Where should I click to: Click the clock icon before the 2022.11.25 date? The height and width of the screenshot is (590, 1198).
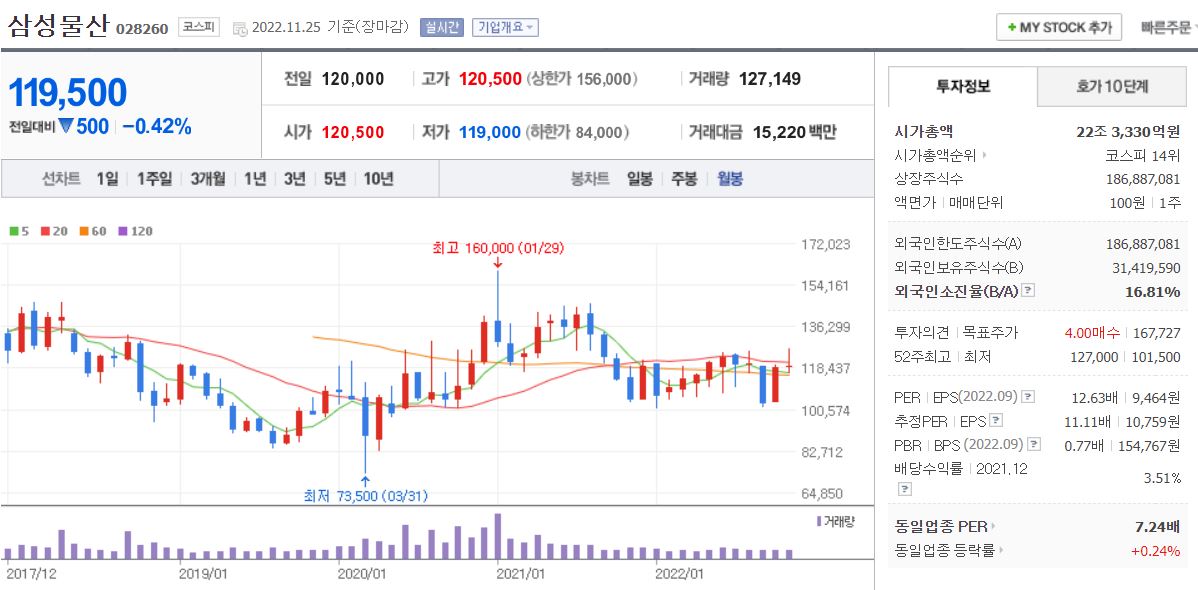[x=240, y=28]
